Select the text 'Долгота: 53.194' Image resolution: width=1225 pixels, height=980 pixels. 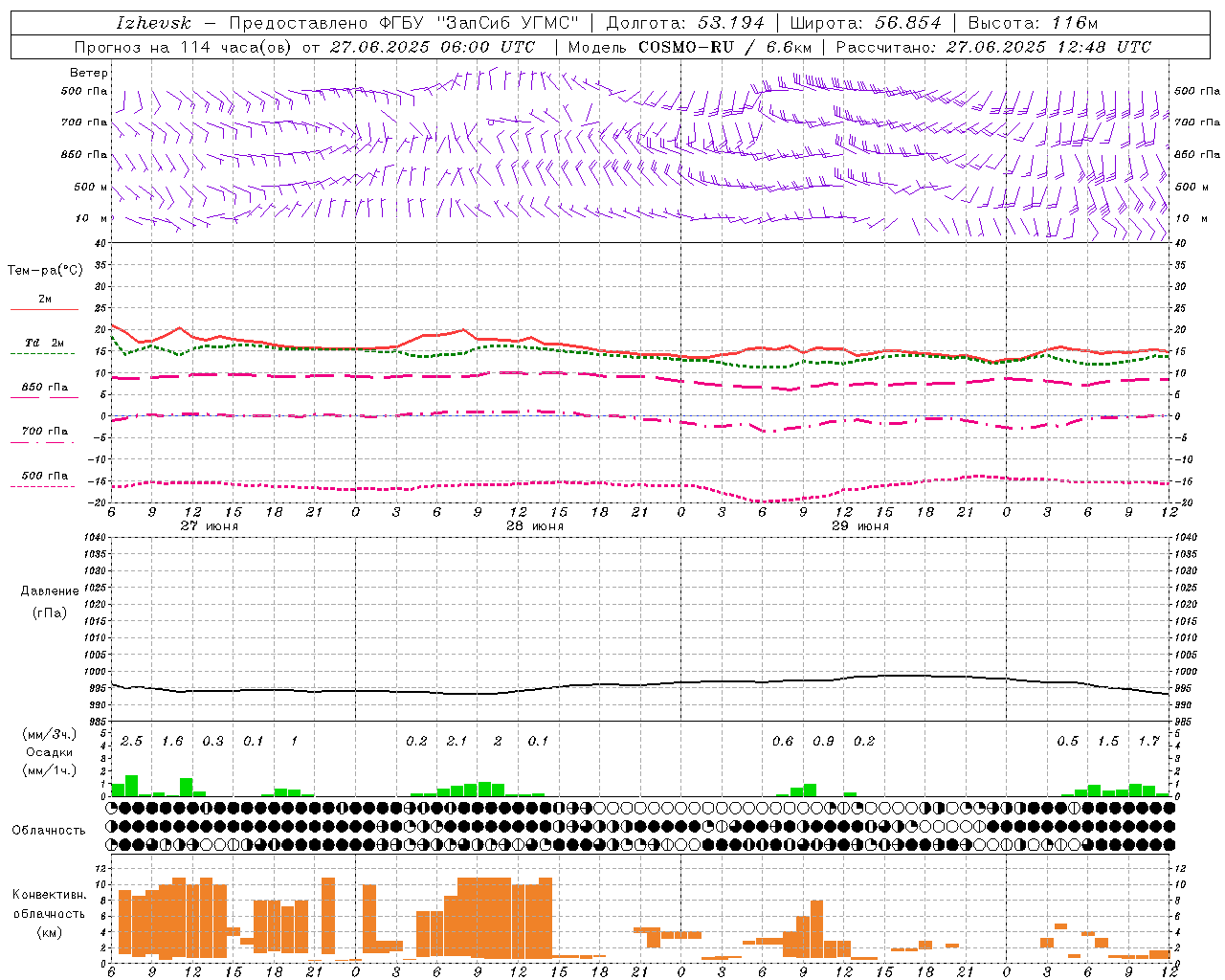(x=685, y=23)
